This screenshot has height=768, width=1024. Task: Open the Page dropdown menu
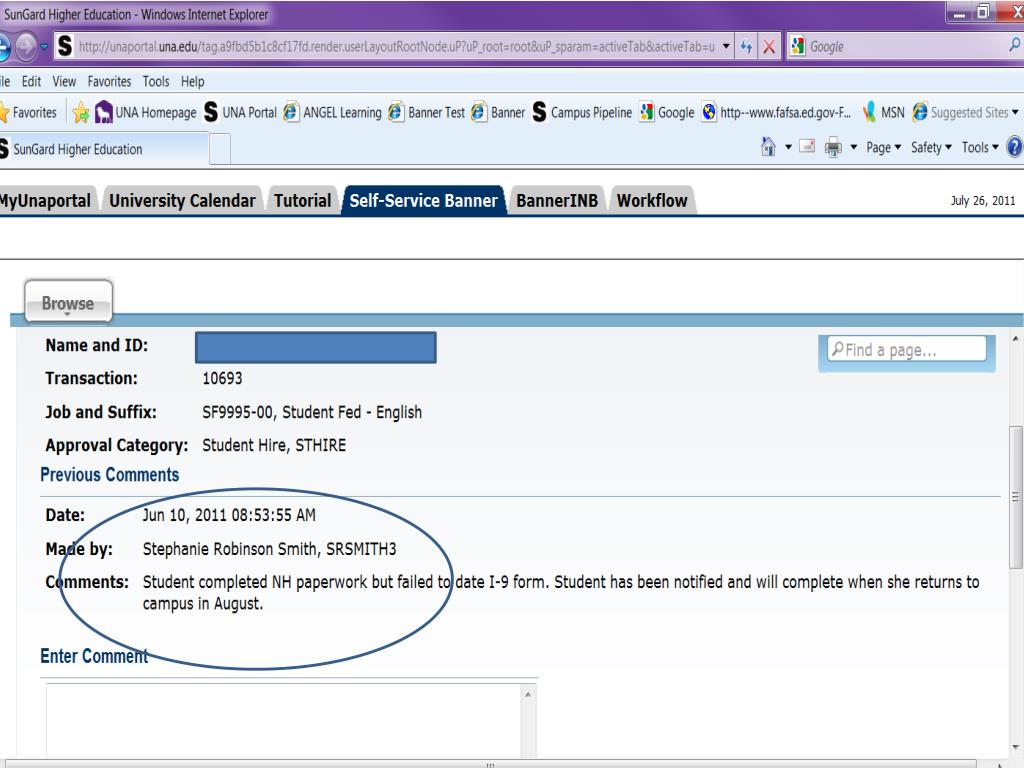click(884, 148)
